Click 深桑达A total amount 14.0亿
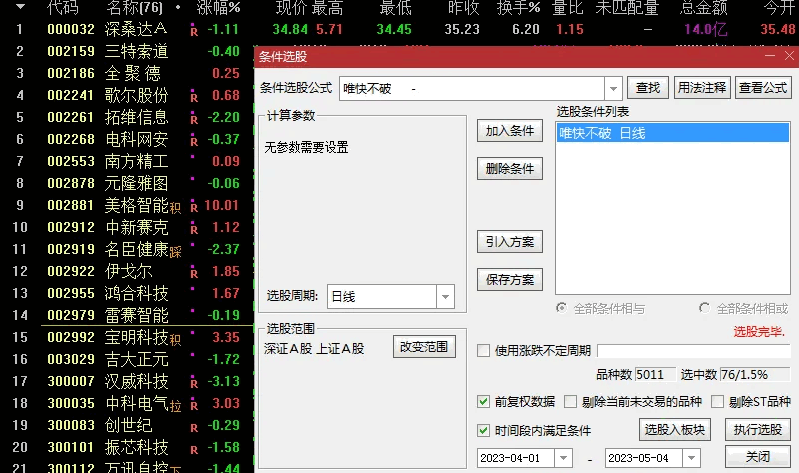Screen dimensions: 799x473 [706, 30]
